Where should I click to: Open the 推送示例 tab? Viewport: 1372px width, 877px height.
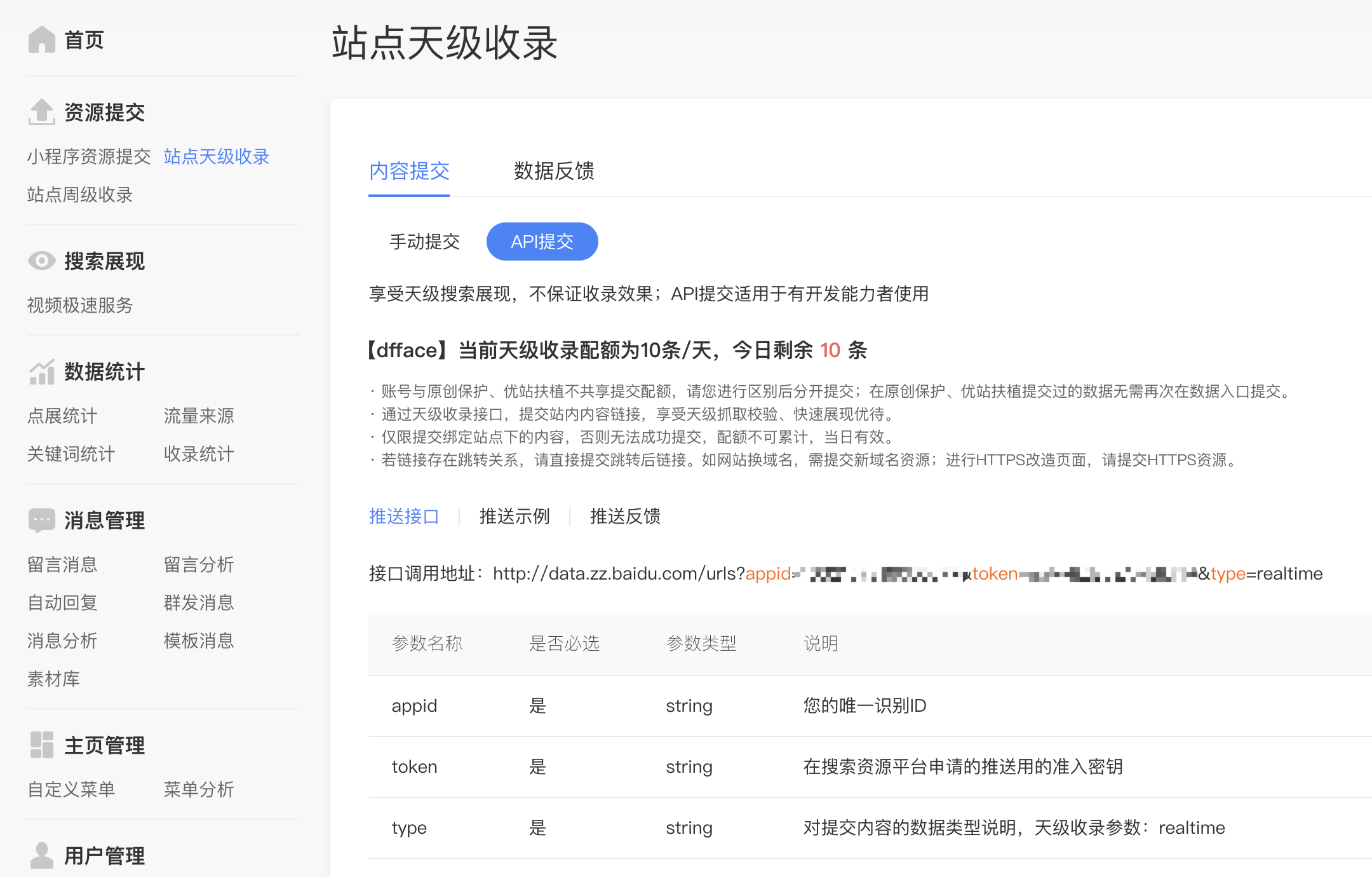coord(514,517)
